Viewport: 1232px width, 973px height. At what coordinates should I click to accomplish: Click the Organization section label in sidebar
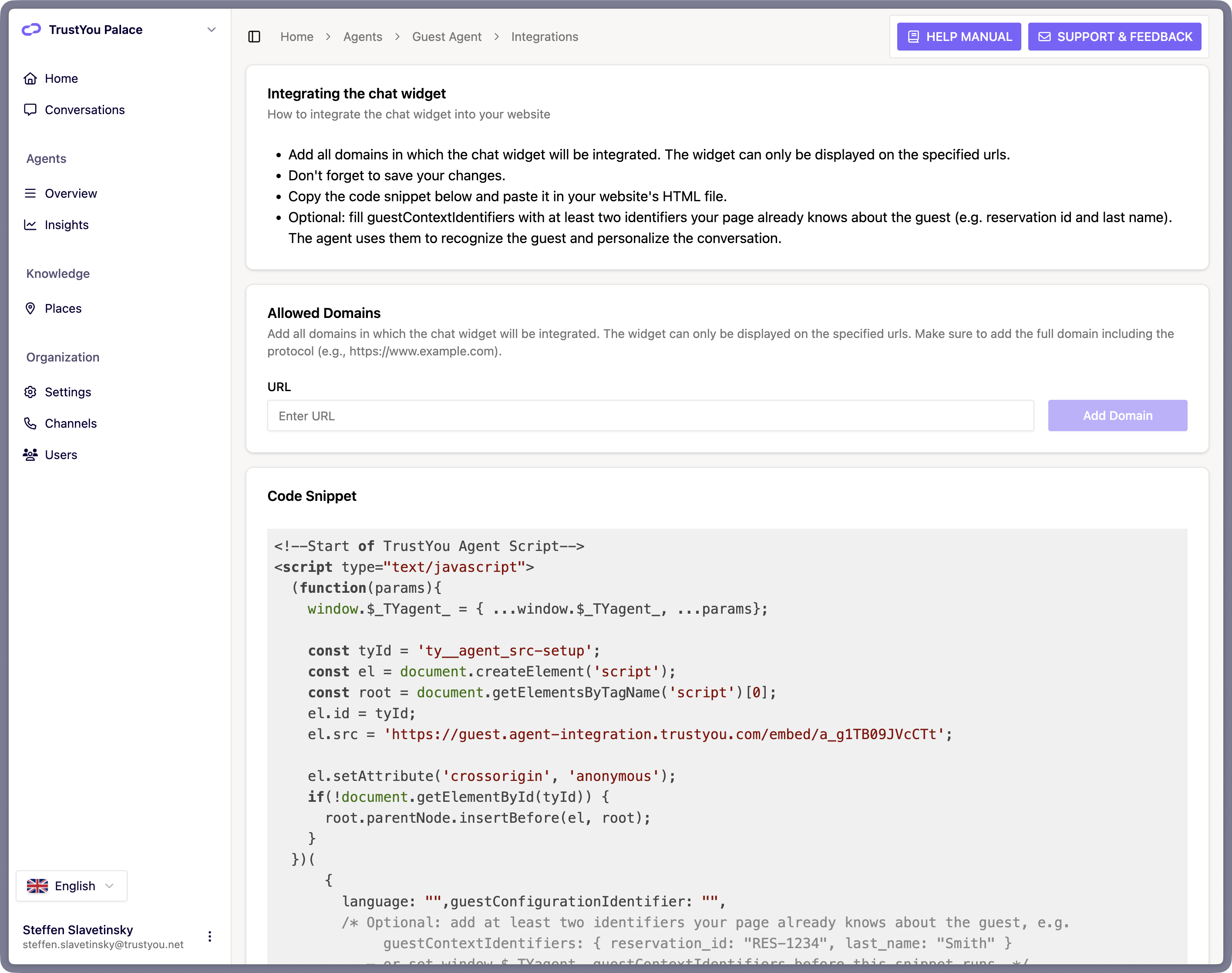tap(63, 358)
